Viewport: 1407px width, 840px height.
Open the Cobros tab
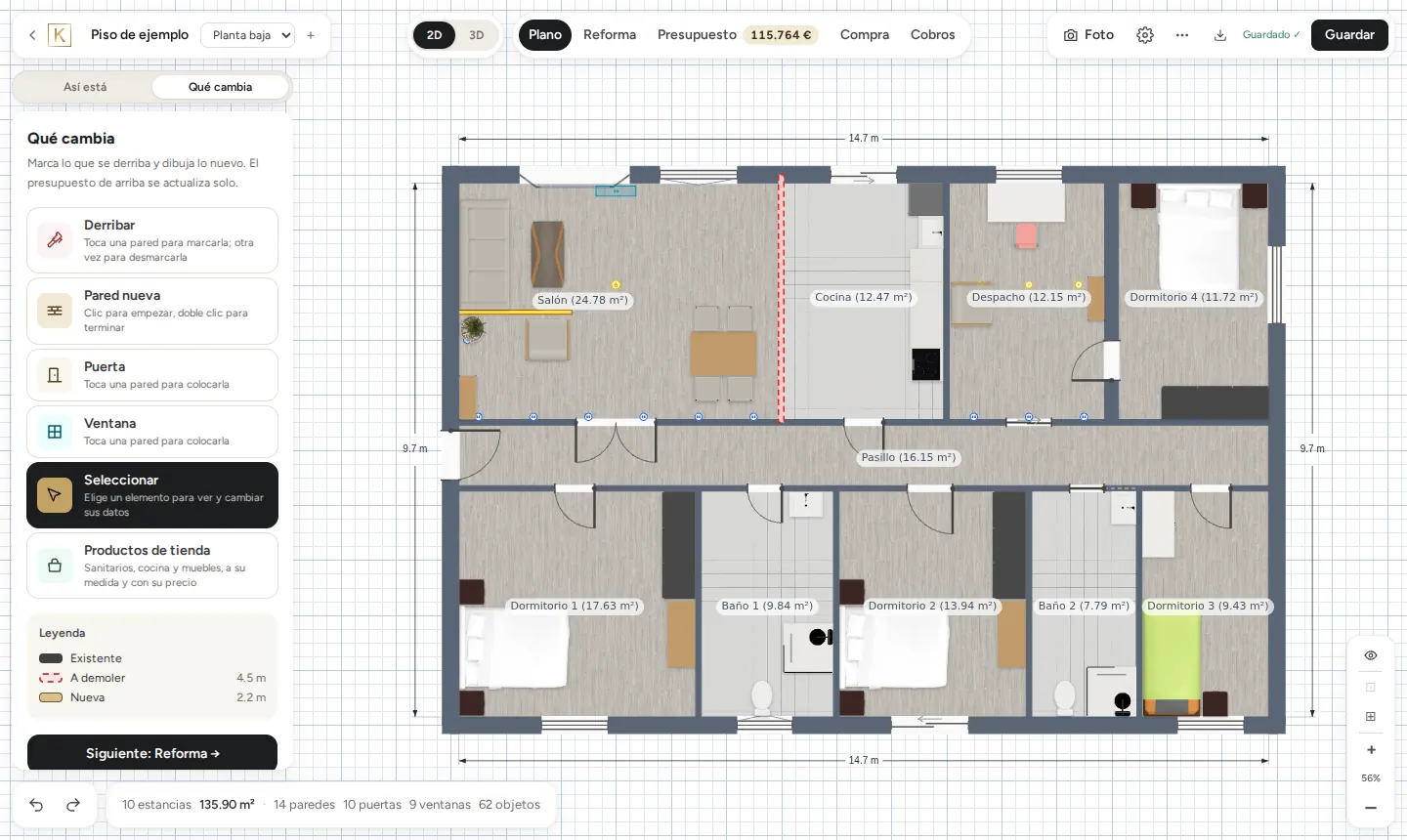pos(933,35)
